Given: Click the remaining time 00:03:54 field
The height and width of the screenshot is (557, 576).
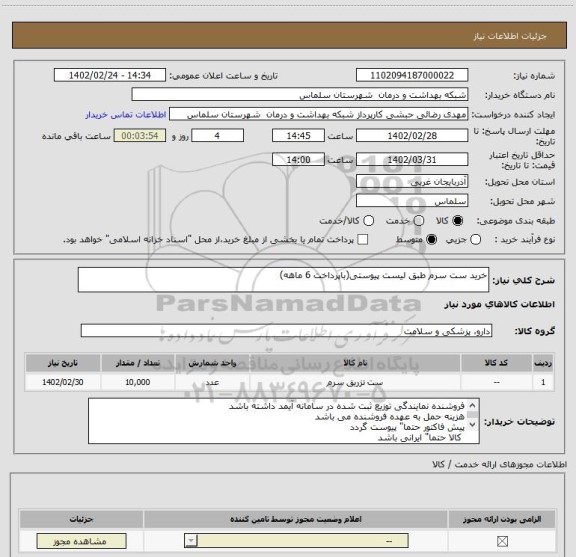Looking at the screenshot, I should coord(140,136).
